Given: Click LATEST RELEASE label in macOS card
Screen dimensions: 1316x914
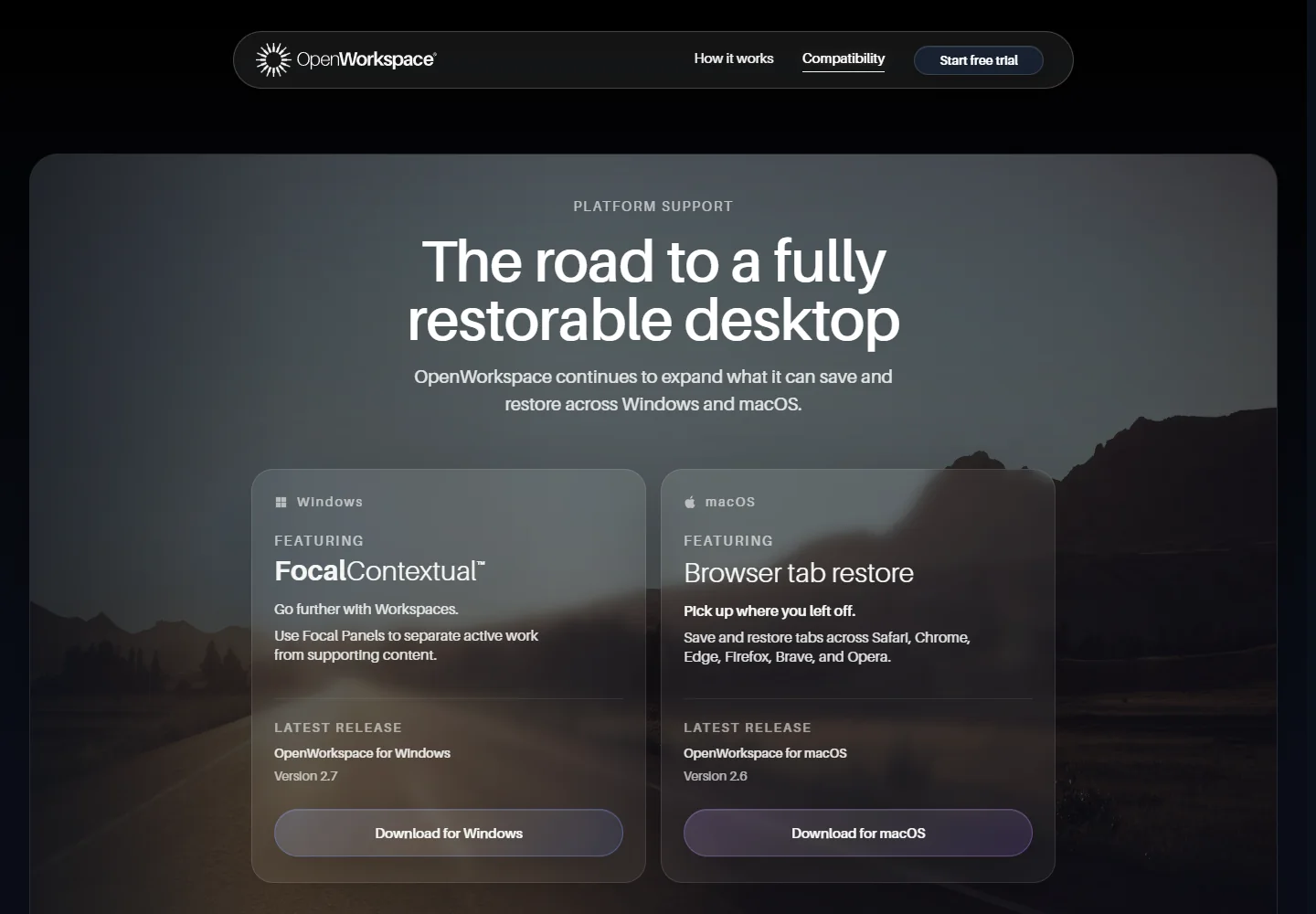Looking at the screenshot, I should (x=748, y=728).
